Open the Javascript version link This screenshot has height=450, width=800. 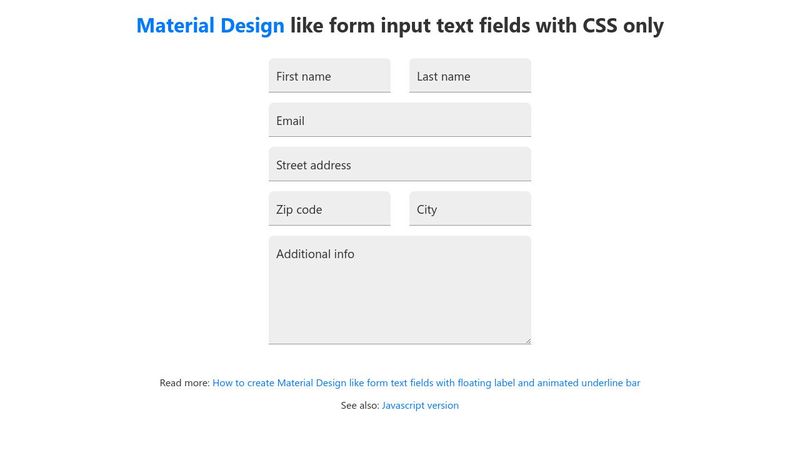tap(420, 406)
